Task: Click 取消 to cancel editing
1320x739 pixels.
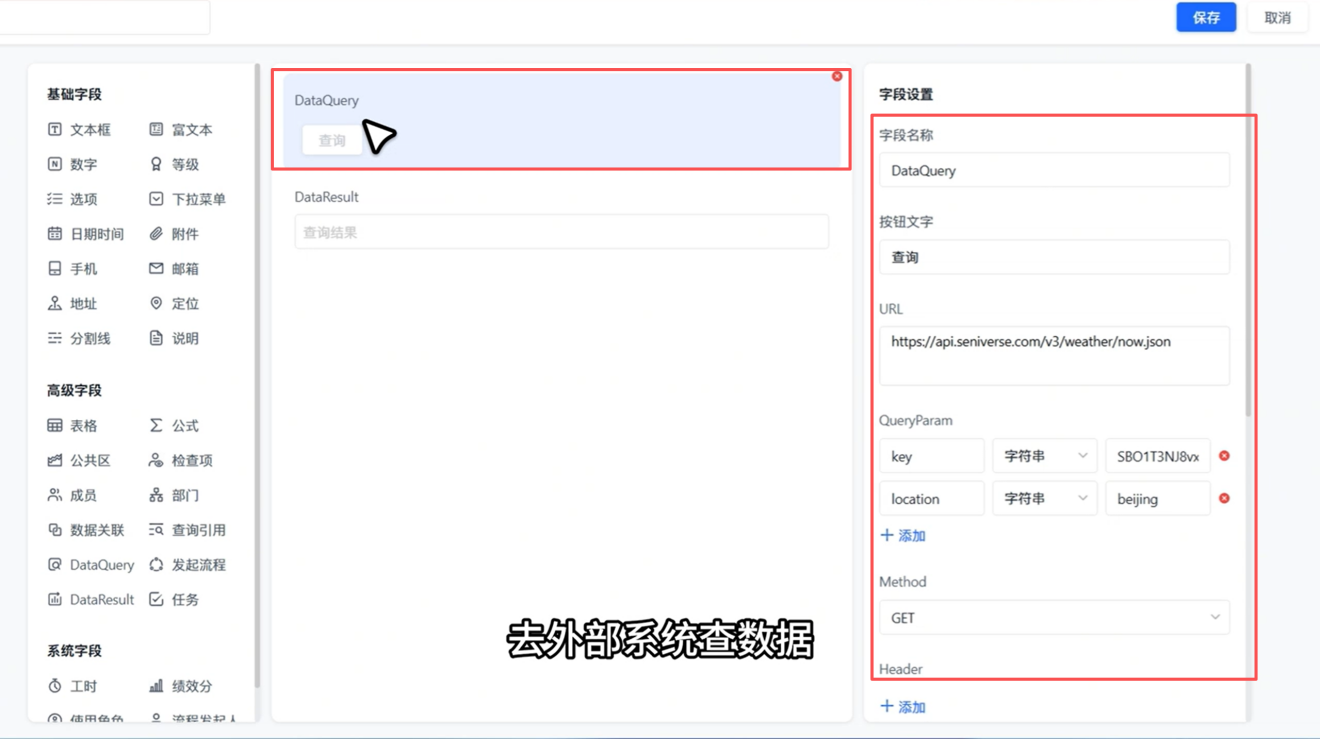Action: (1277, 17)
